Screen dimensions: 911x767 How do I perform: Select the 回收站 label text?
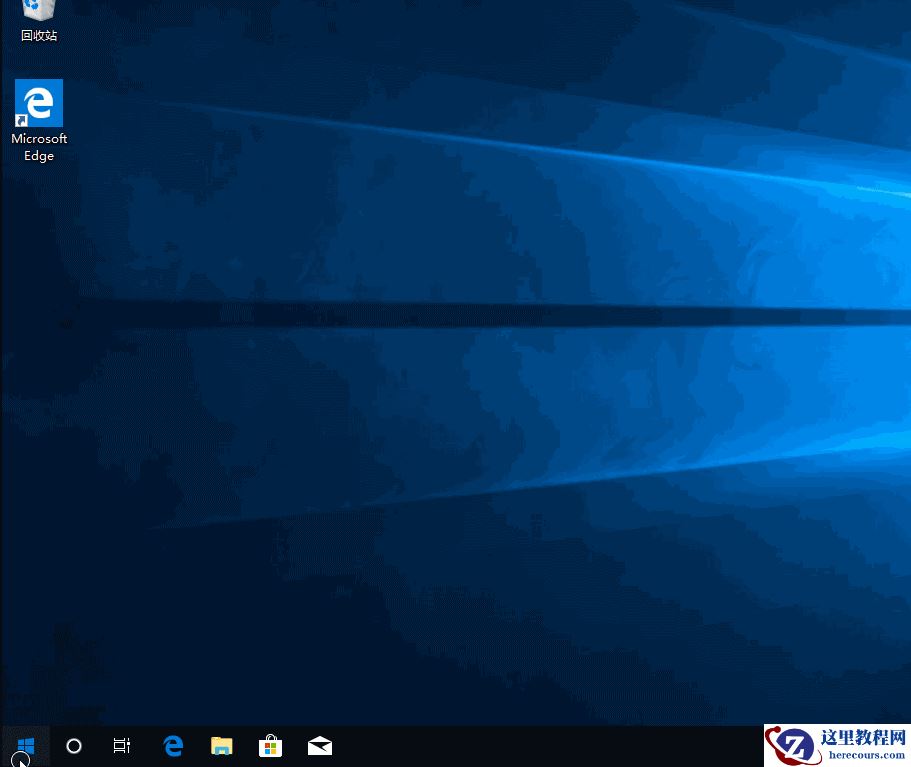(38, 35)
